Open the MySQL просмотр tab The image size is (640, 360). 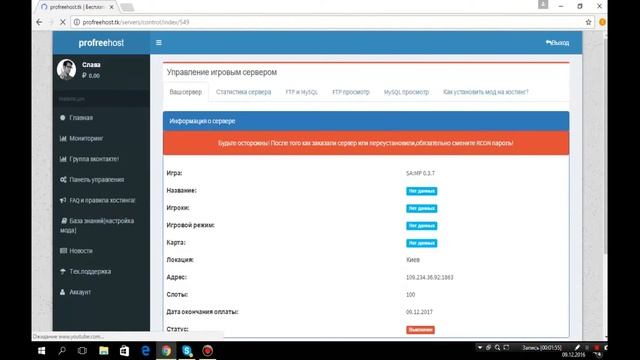click(407, 92)
